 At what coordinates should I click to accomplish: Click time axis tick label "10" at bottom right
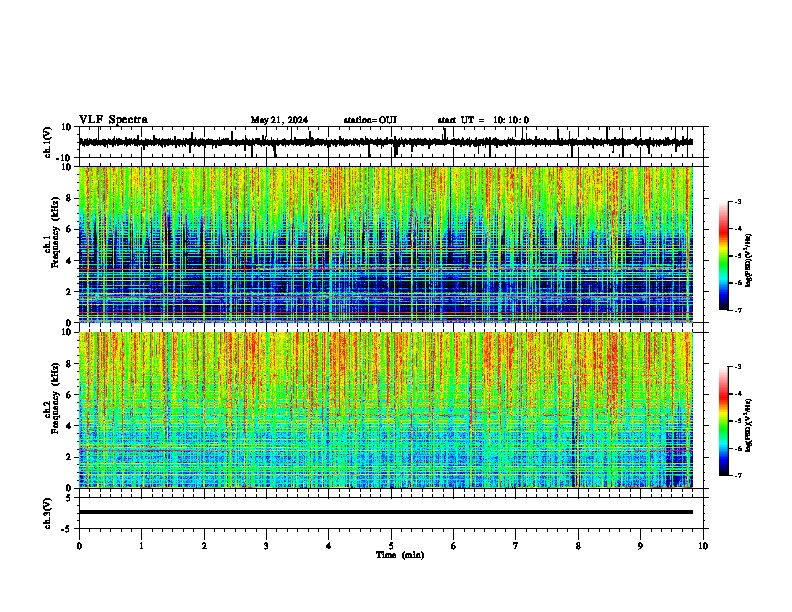coord(703,546)
